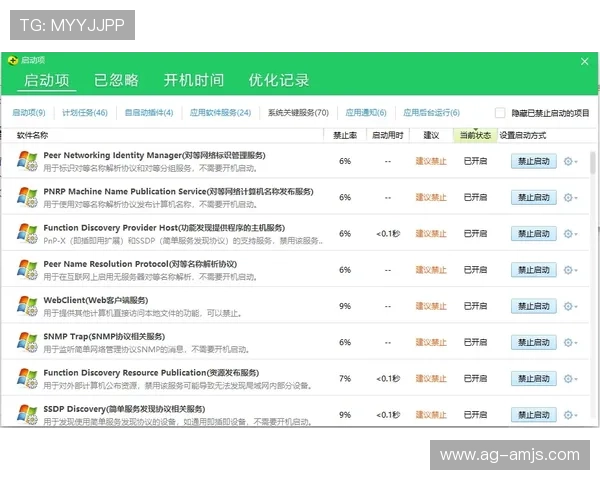Open gear settings for Function Discovery Resource Publication
Screen dimensions: 600x480
click(570, 379)
